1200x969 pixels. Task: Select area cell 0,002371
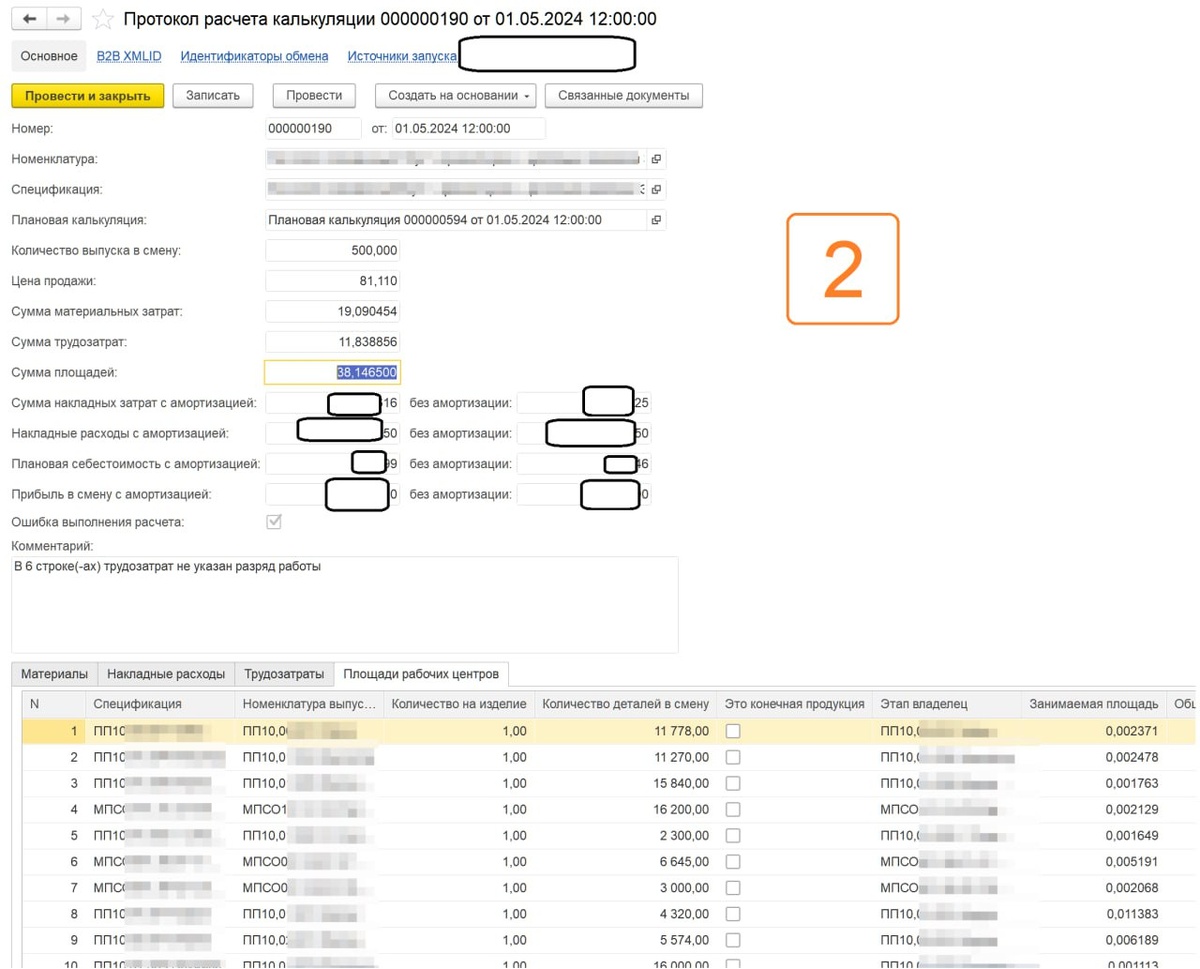tap(1094, 732)
